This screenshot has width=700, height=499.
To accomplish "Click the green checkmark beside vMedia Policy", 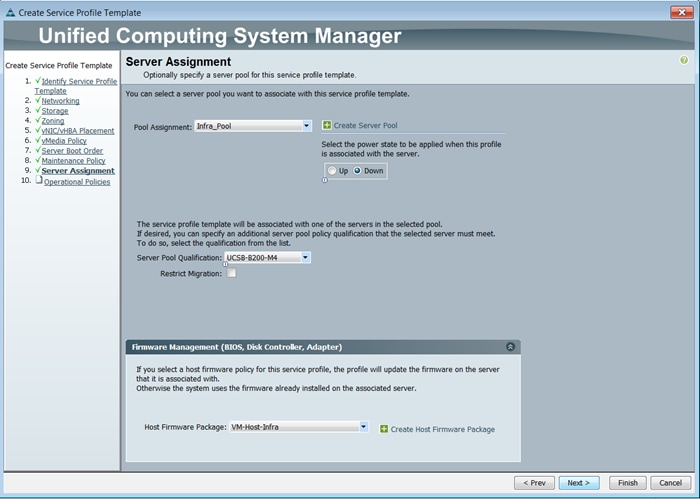I will [38, 140].
